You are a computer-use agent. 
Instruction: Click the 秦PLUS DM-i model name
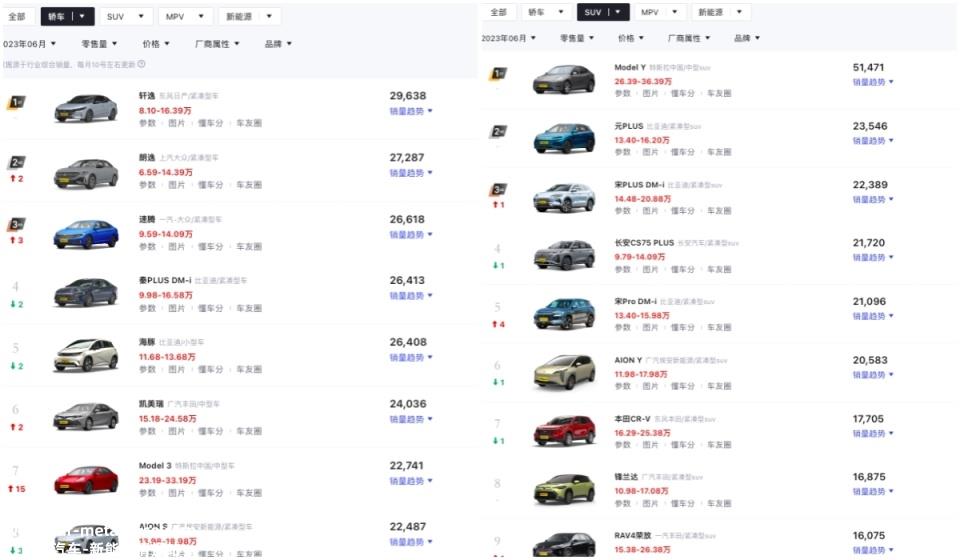[165, 280]
